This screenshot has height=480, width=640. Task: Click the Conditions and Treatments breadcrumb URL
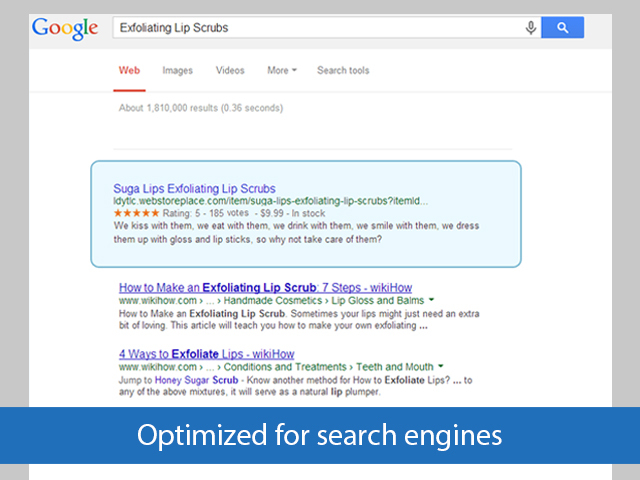pos(285,367)
